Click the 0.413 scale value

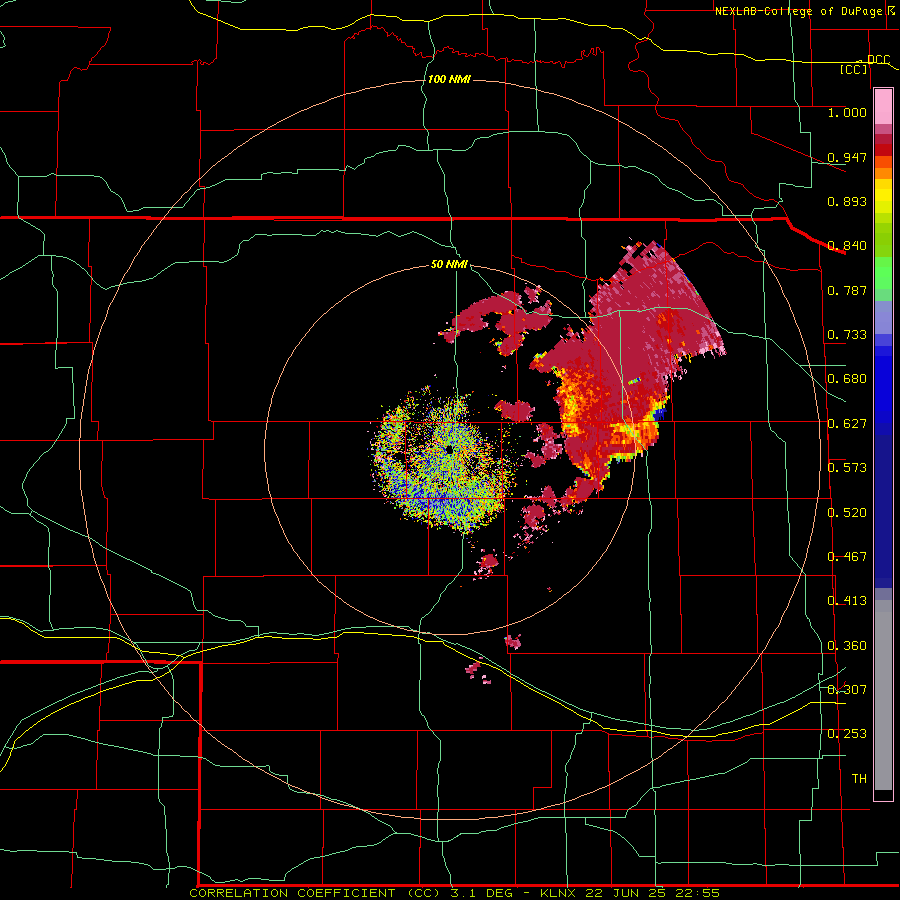click(847, 601)
